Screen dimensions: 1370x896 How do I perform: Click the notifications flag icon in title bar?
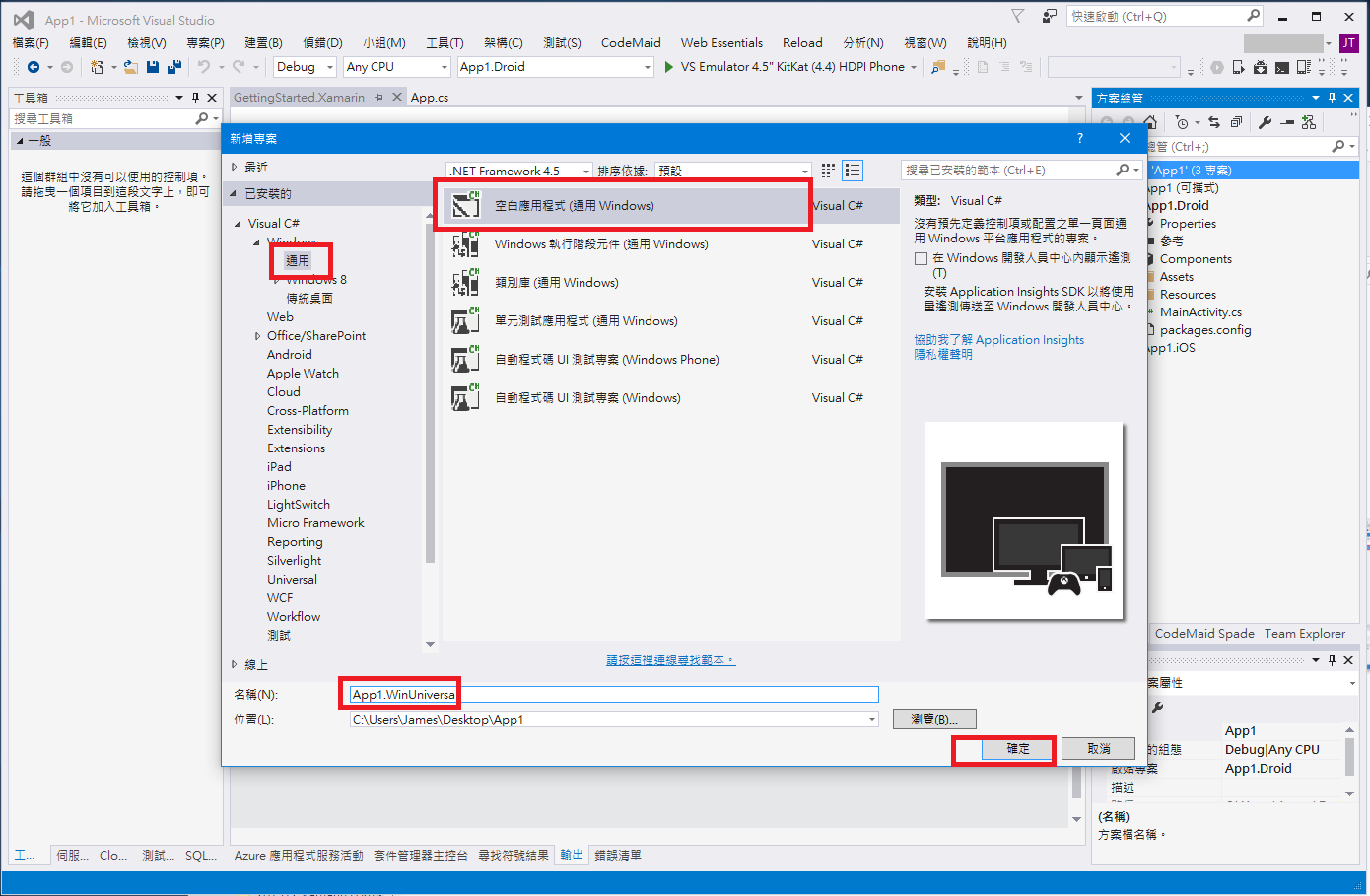(x=1018, y=17)
